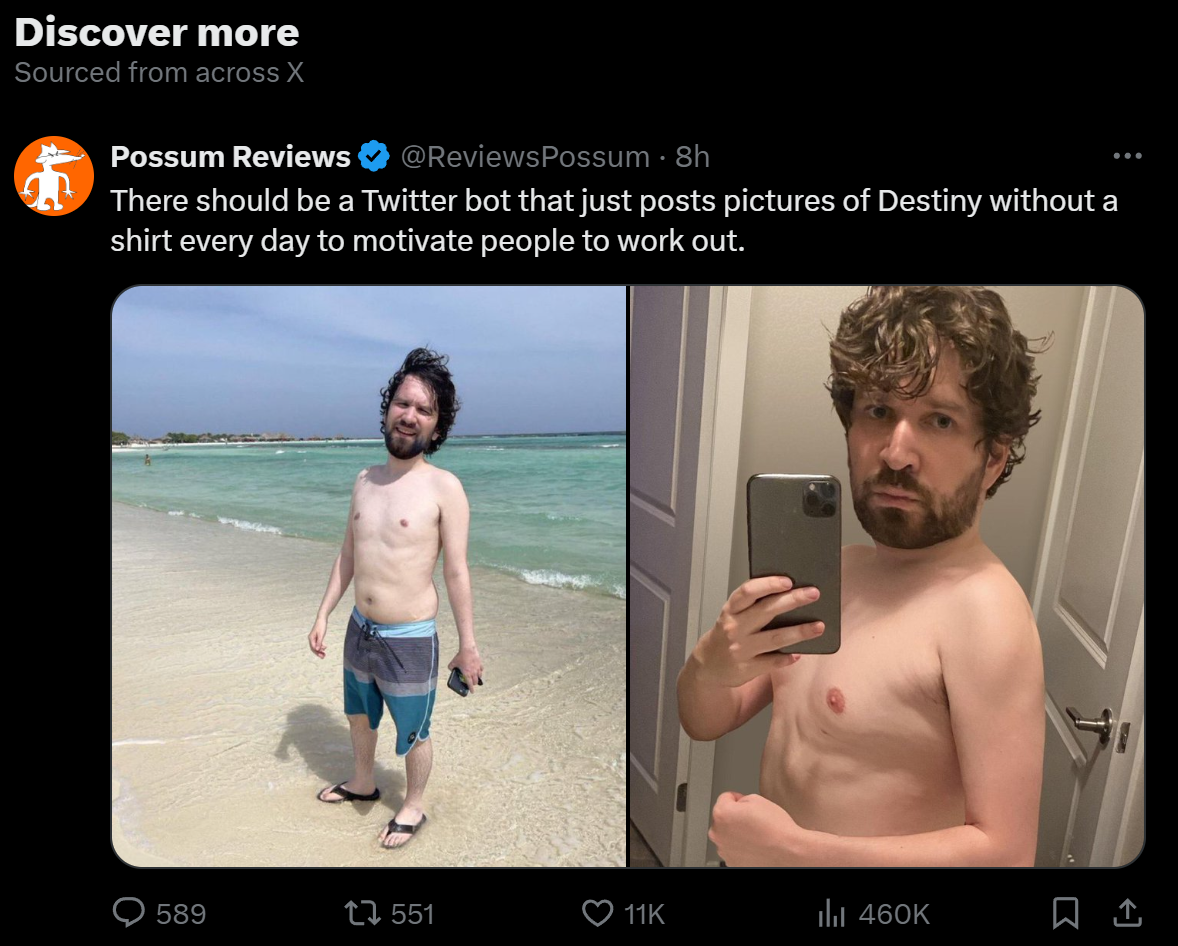
Task: Open the three-dot more options menu
Action: click(1128, 156)
